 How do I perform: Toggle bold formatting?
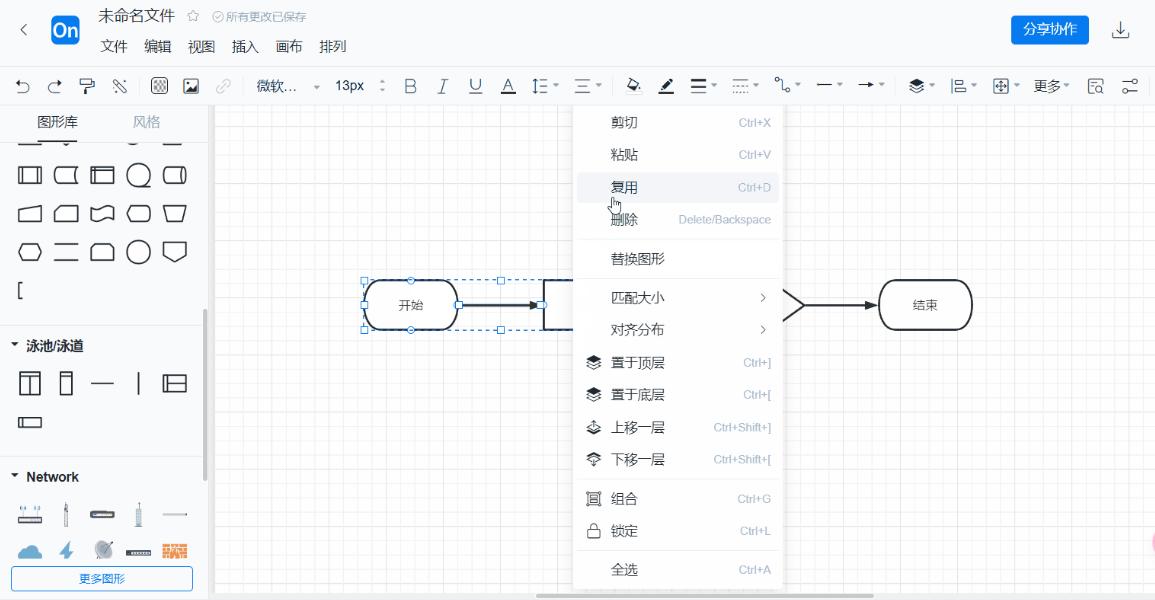[410, 86]
